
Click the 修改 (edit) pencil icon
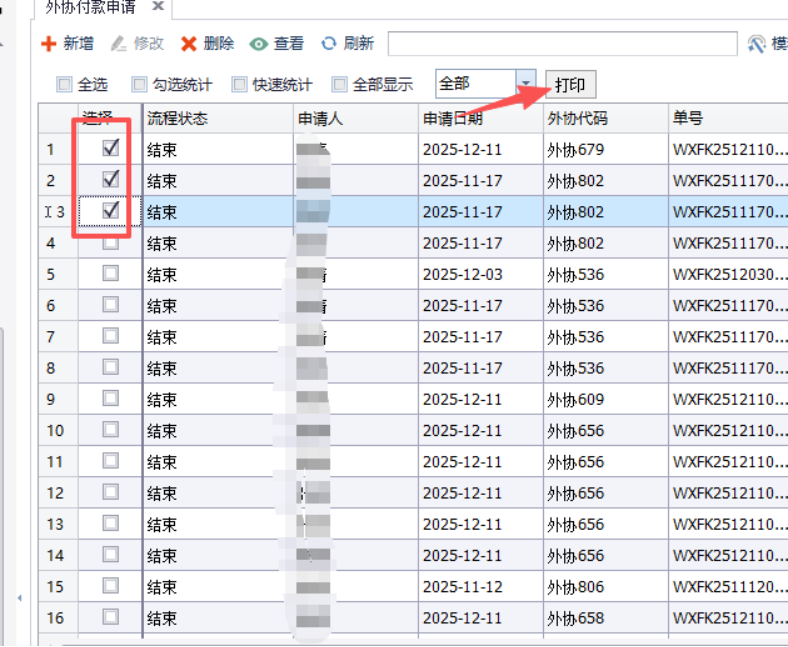[118, 44]
